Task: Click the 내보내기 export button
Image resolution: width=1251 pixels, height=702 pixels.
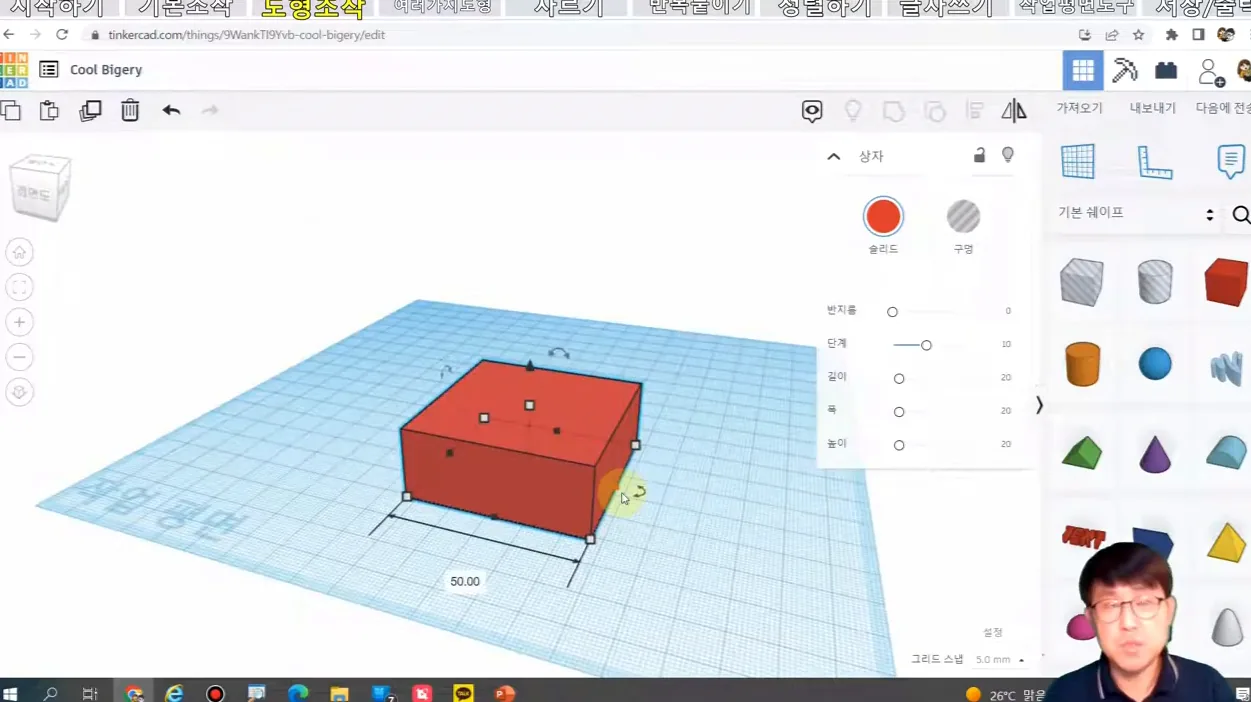Action: pos(1152,108)
